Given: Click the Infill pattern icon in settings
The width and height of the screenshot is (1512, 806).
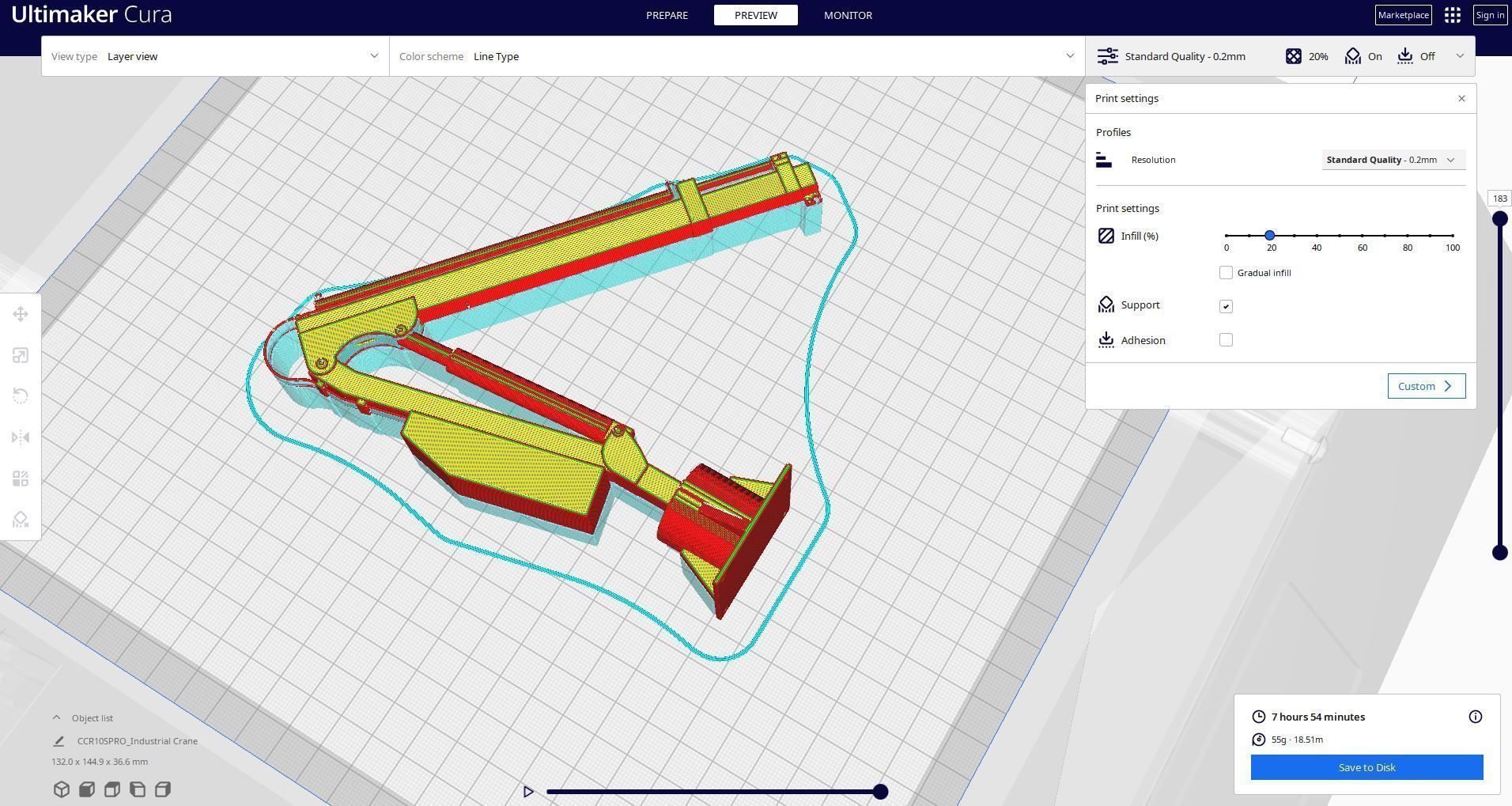Looking at the screenshot, I should [1106, 236].
